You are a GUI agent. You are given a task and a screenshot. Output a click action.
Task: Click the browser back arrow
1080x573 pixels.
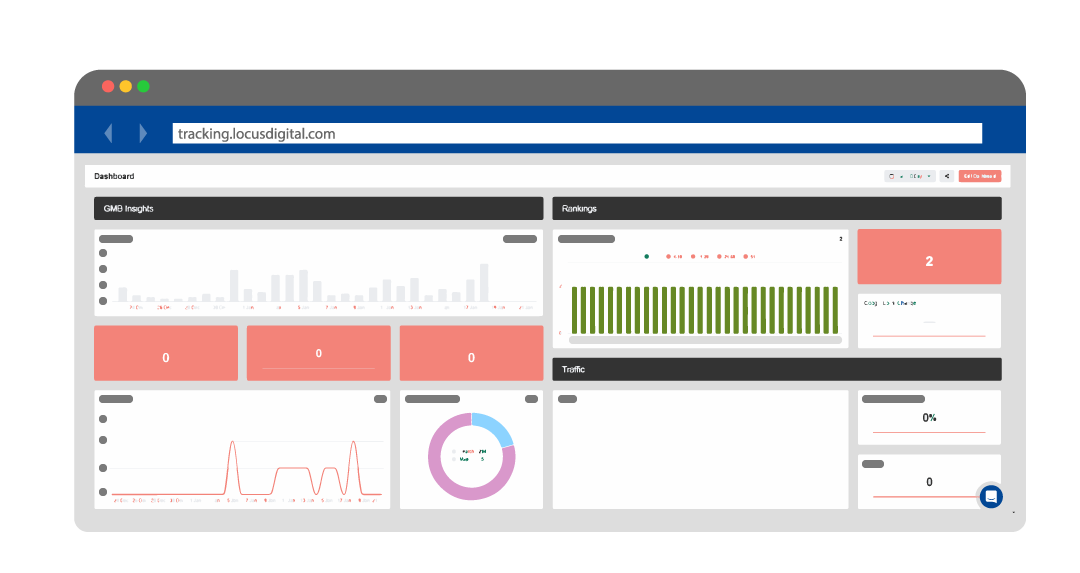(108, 133)
